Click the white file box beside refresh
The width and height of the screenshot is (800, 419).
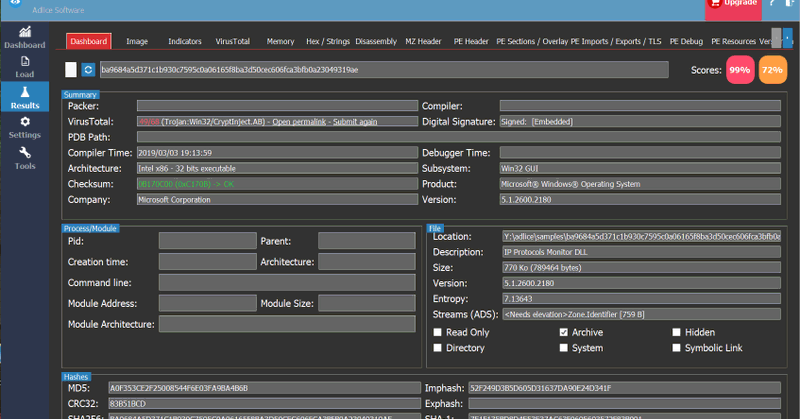pos(70,70)
